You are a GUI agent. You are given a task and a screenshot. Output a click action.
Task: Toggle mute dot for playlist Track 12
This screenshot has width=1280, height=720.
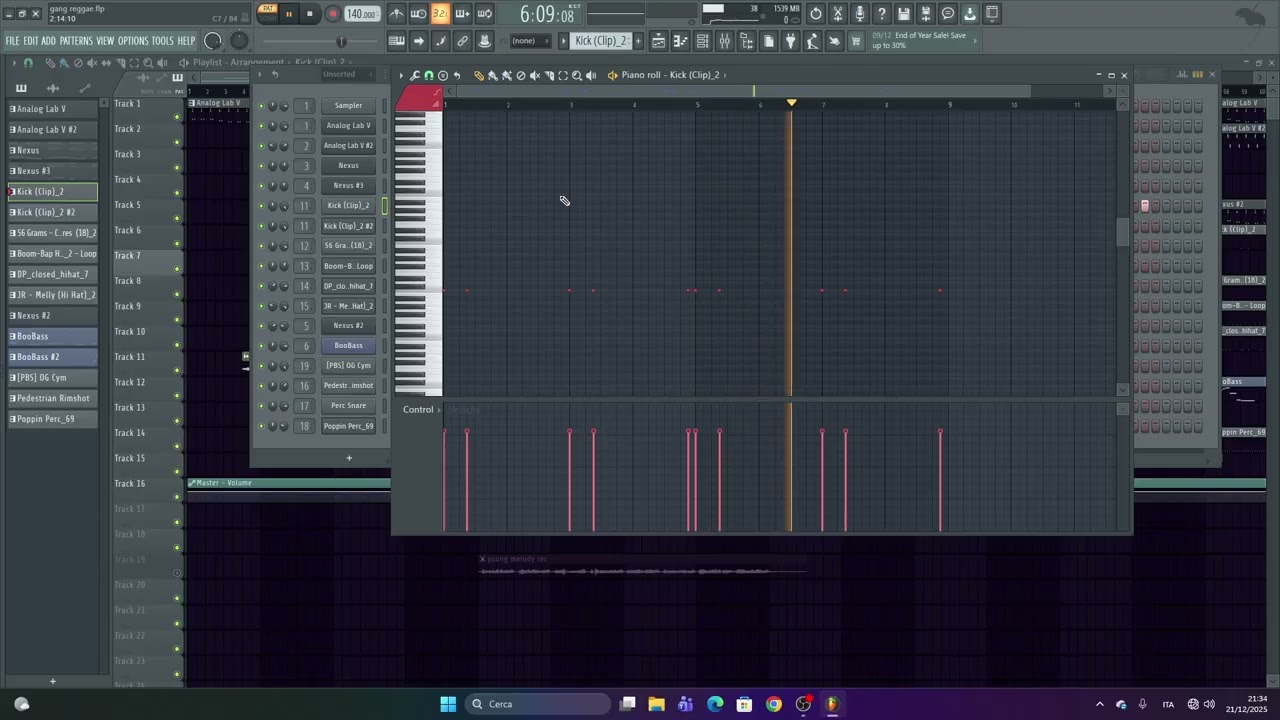click(x=178, y=396)
